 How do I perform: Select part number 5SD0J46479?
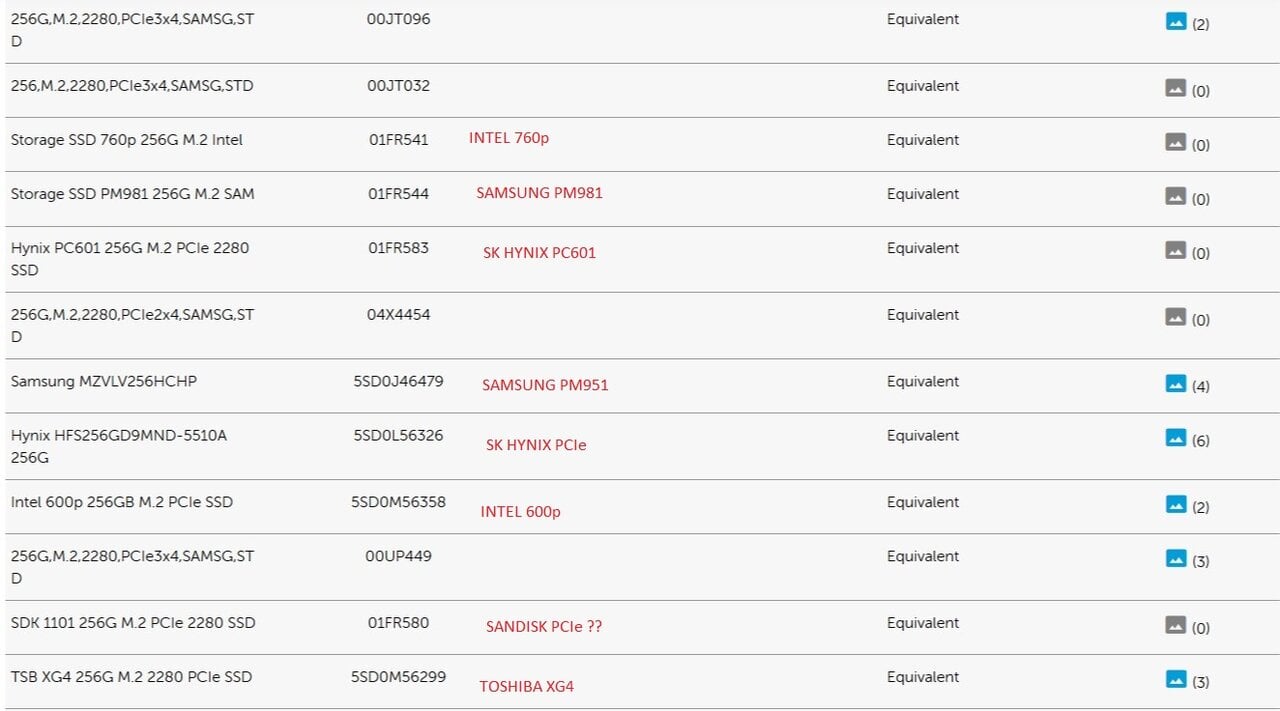[x=398, y=381]
